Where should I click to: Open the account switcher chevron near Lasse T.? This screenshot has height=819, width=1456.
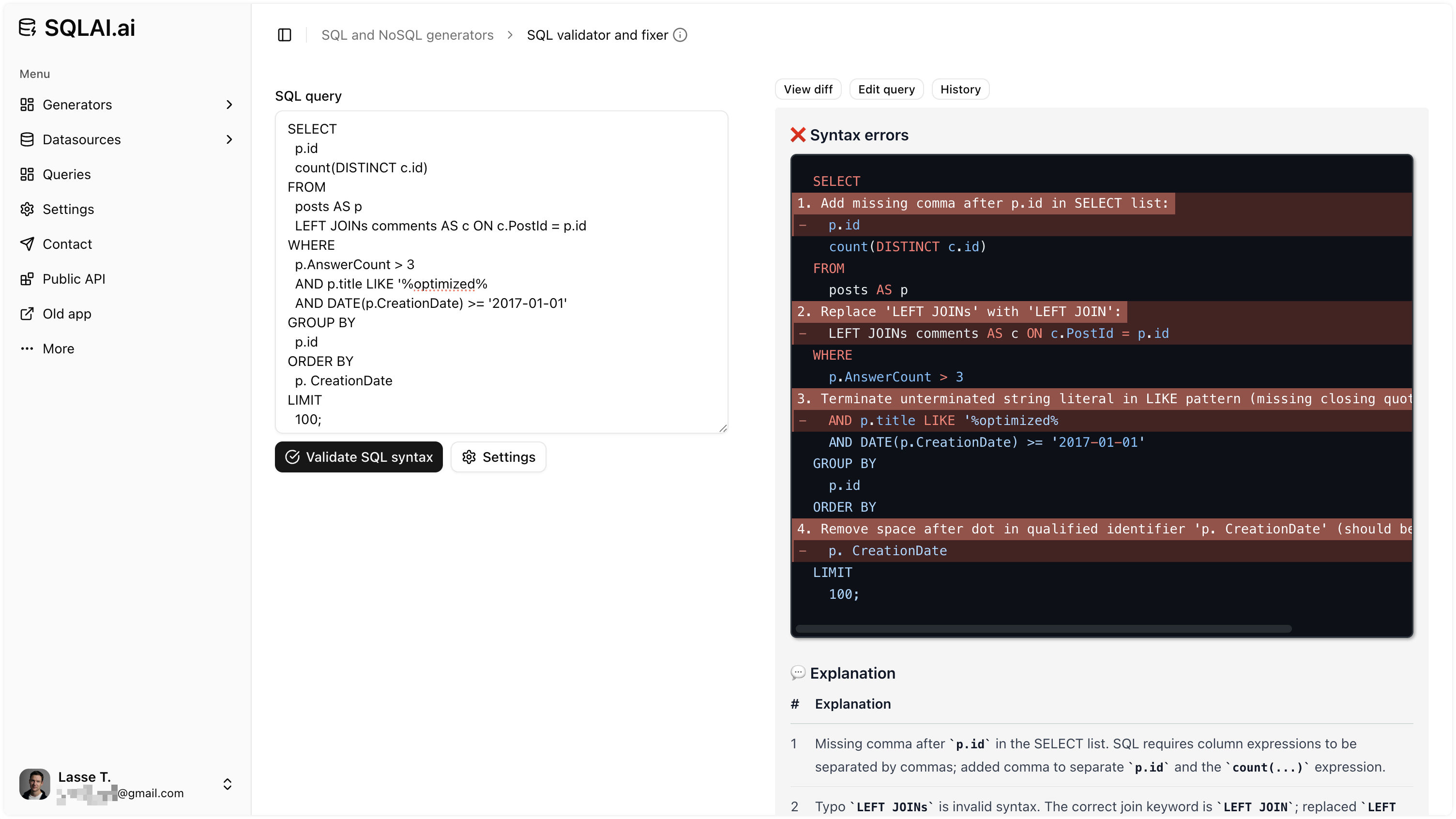pyautogui.click(x=228, y=784)
